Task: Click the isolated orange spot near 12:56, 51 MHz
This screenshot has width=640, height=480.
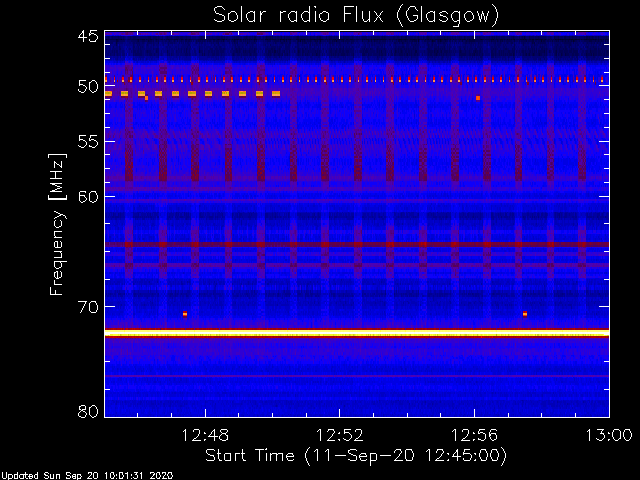Action: (478, 98)
